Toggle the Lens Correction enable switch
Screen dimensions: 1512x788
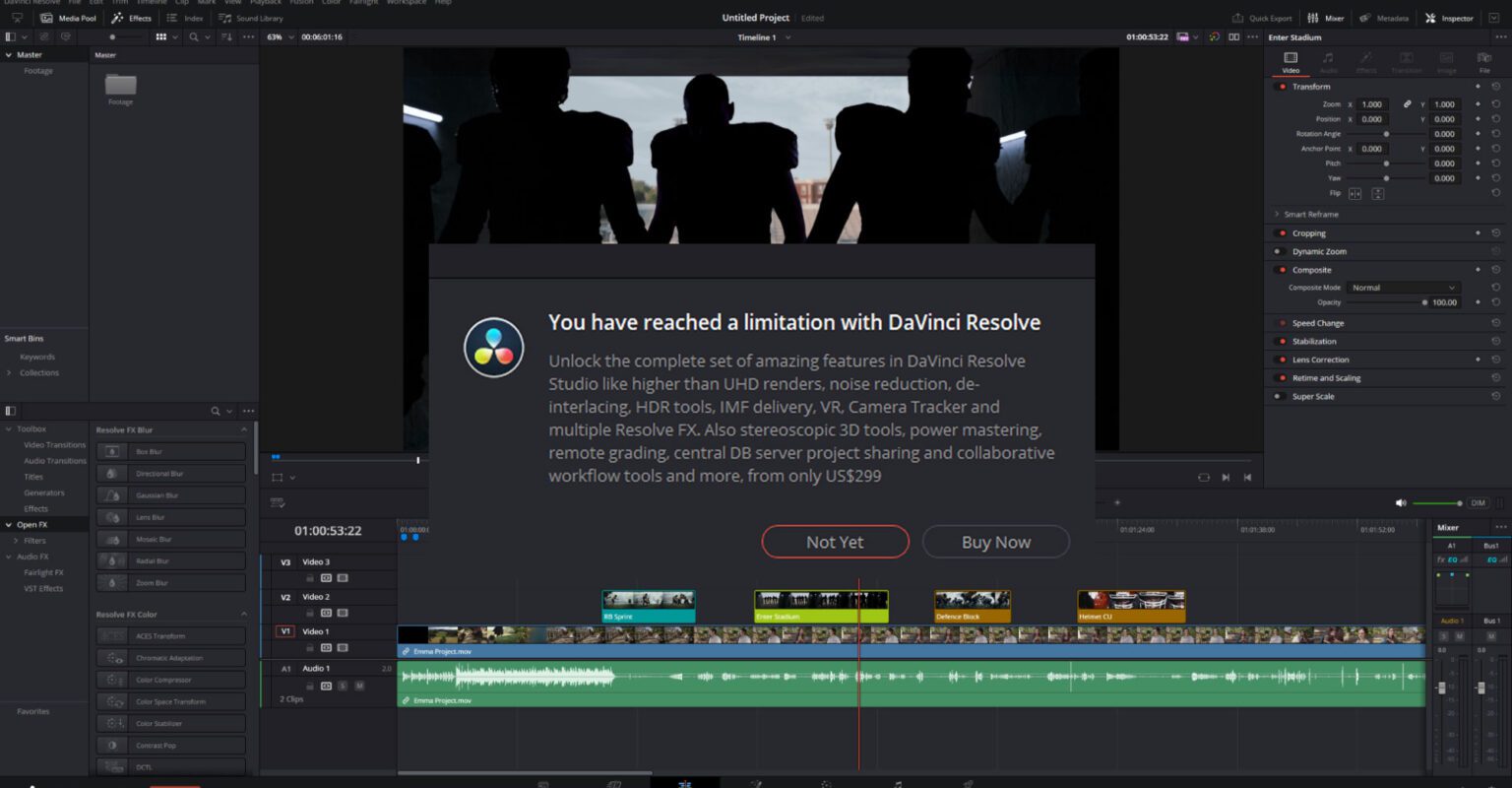click(x=1281, y=360)
